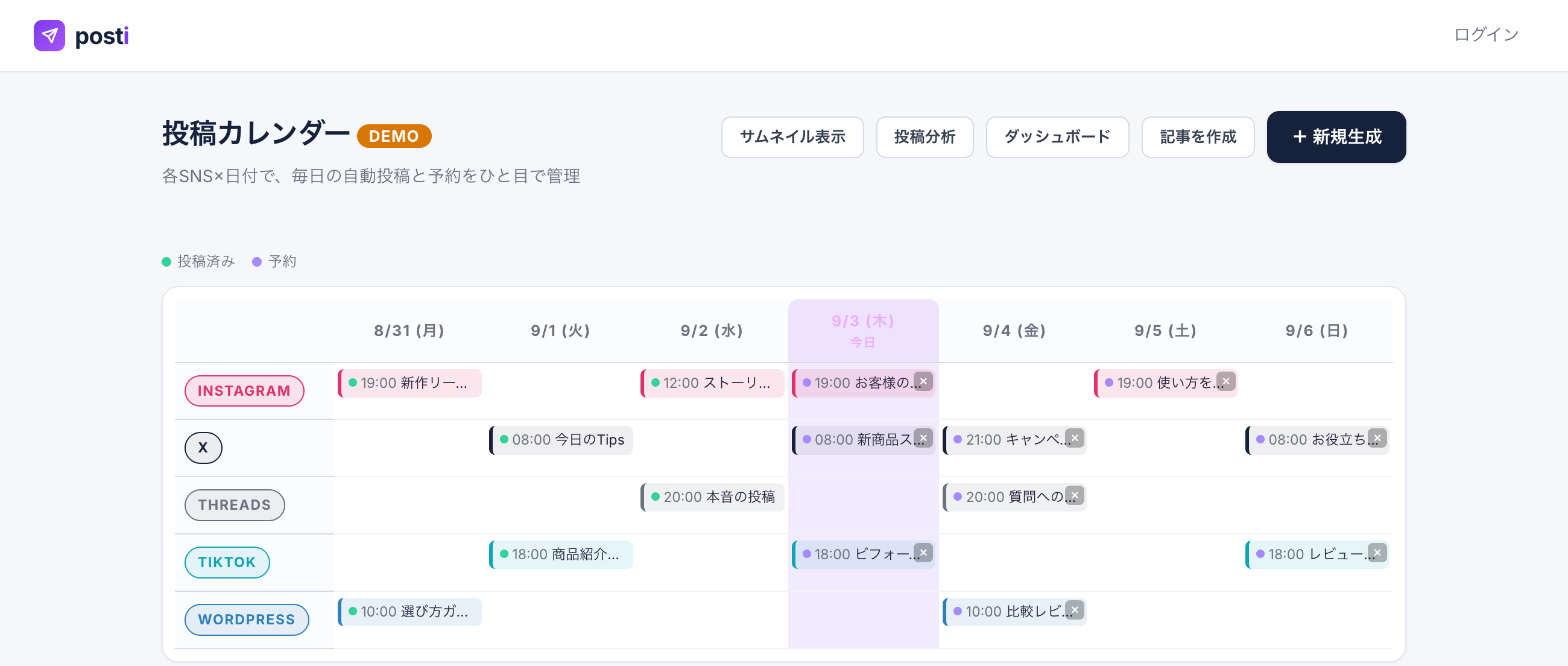Click the 予約 legend label
This screenshot has height=666, width=1568.
(282, 262)
